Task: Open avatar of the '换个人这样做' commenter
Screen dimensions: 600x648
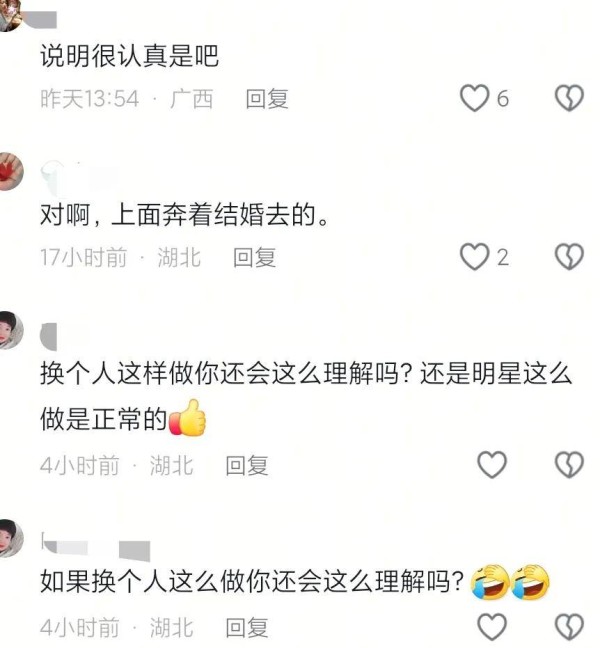Action: click(x=10, y=331)
